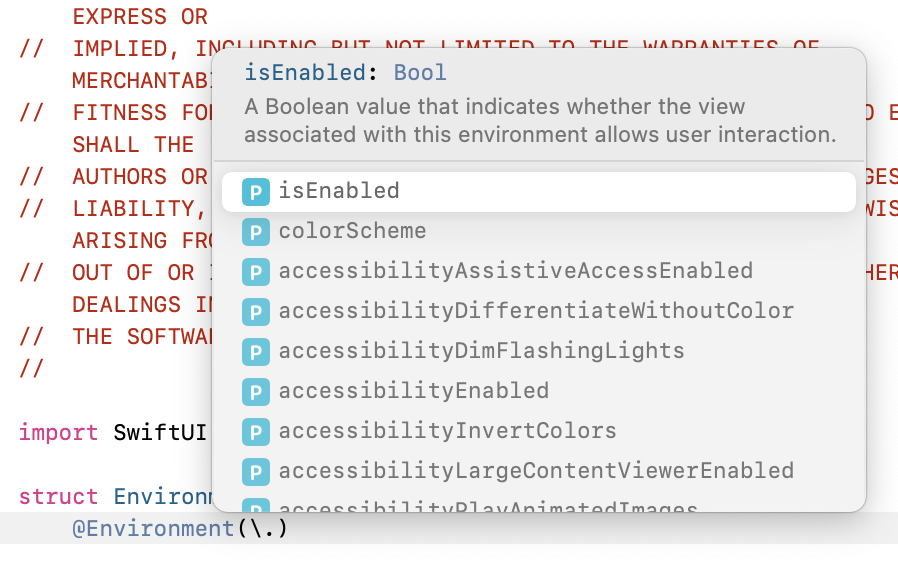Choose colorScheme from the autocomplete list

click(538, 232)
